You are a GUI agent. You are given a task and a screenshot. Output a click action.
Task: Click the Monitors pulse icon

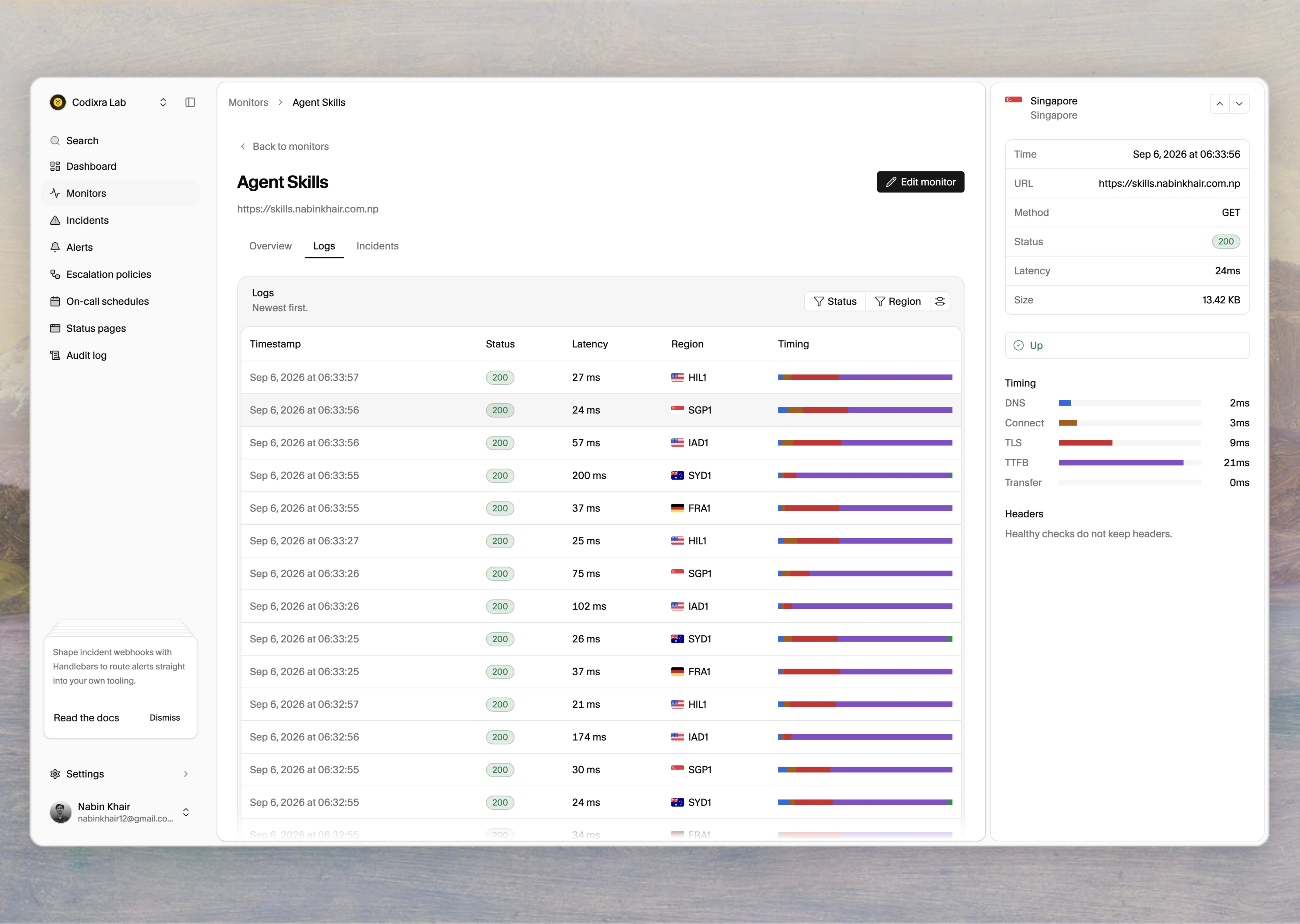coord(55,194)
